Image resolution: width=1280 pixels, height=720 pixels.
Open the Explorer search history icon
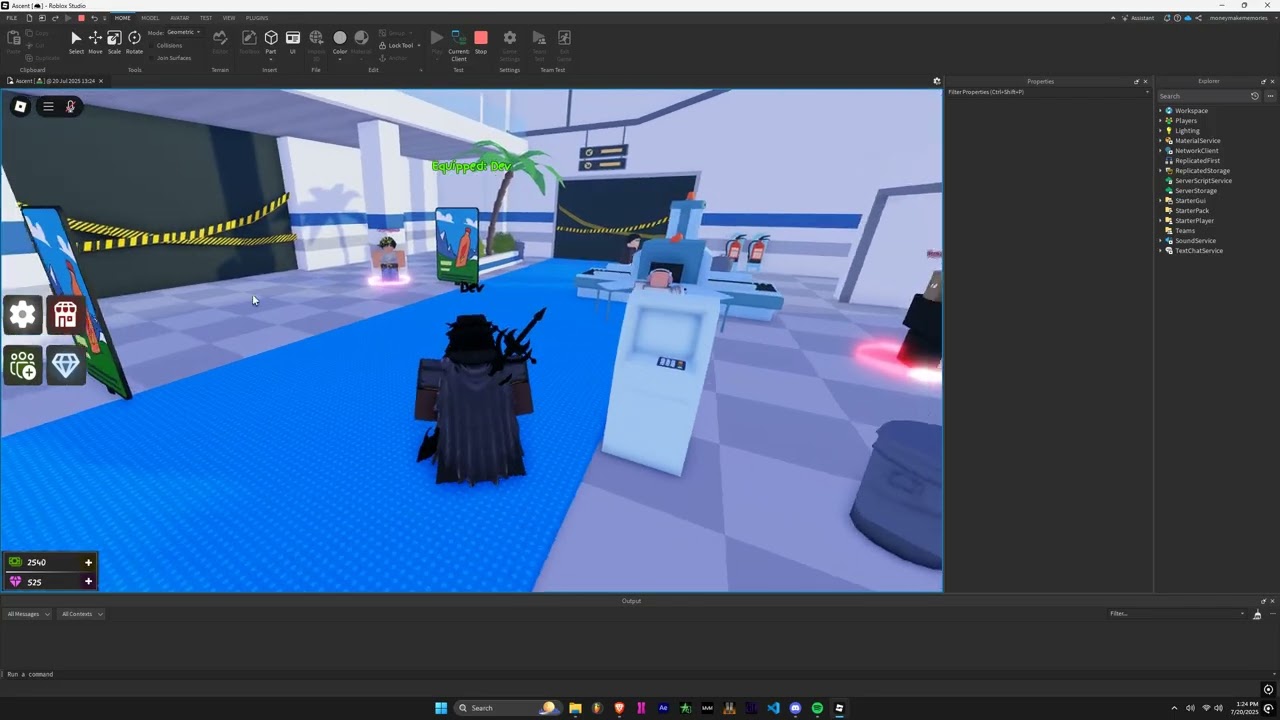[x=1255, y=96]
